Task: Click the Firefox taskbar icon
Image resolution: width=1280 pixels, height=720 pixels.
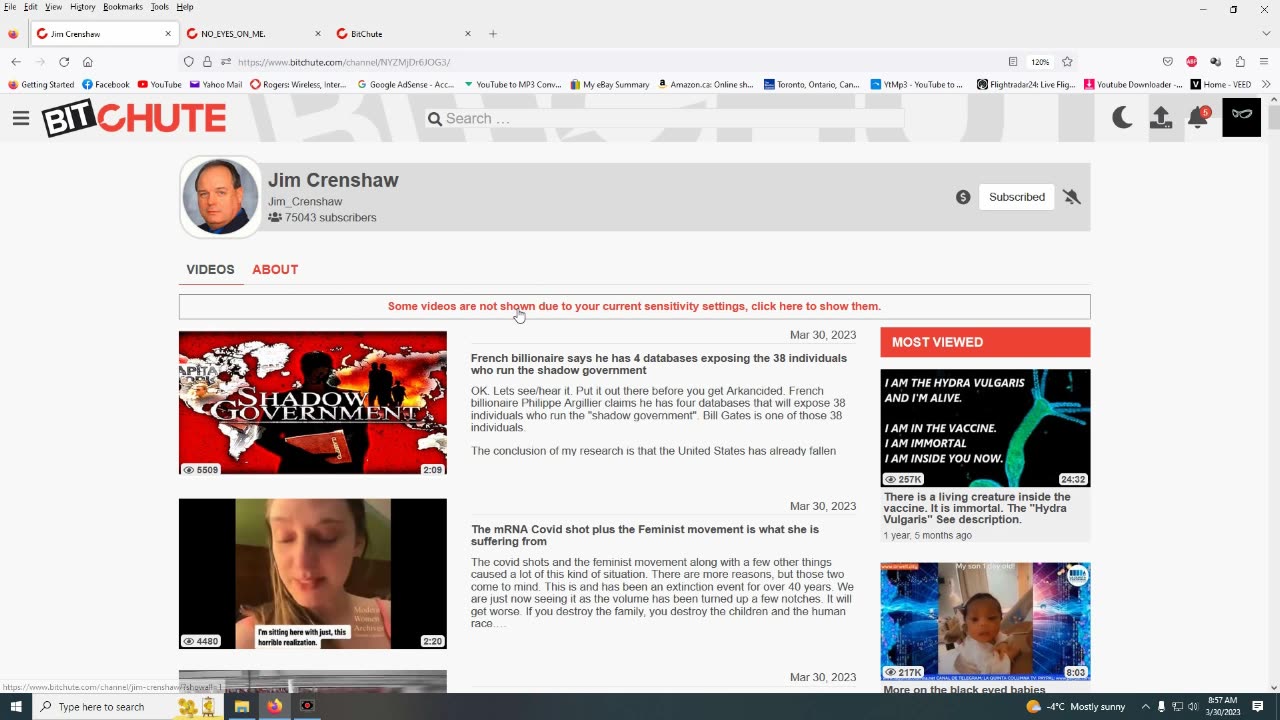Action: coord(274,706)
